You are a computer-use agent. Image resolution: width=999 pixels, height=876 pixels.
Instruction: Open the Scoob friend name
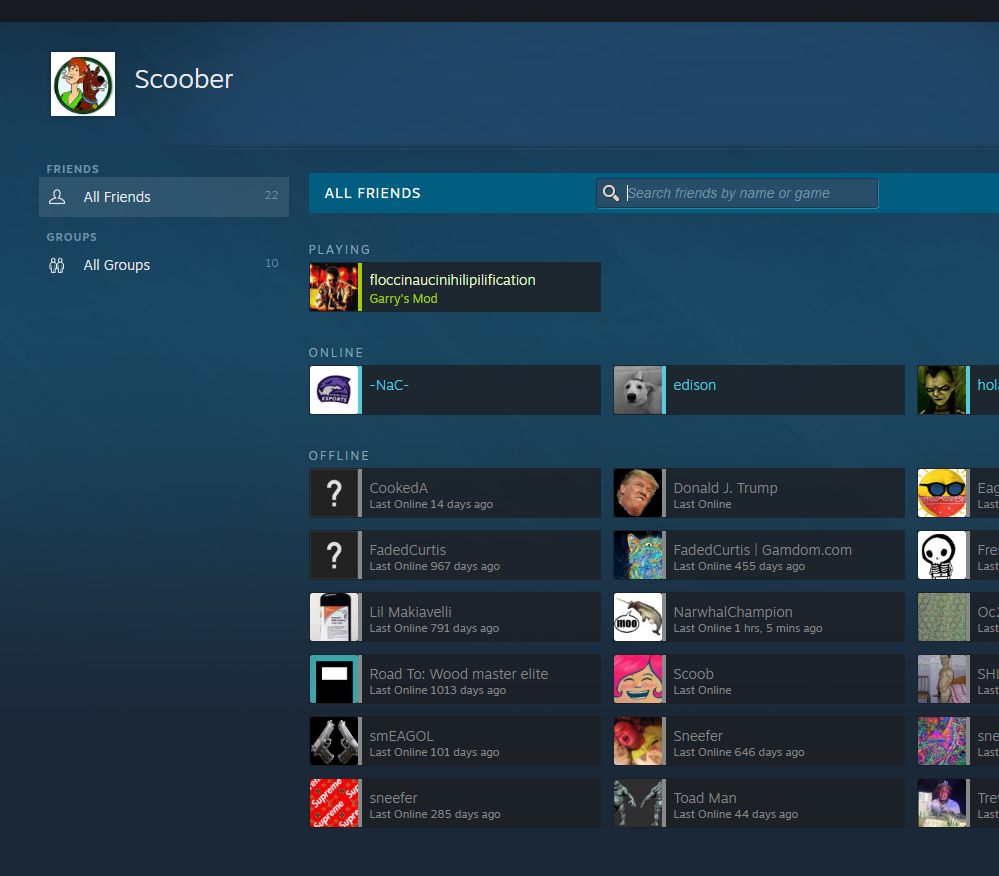tap(693, 674)
